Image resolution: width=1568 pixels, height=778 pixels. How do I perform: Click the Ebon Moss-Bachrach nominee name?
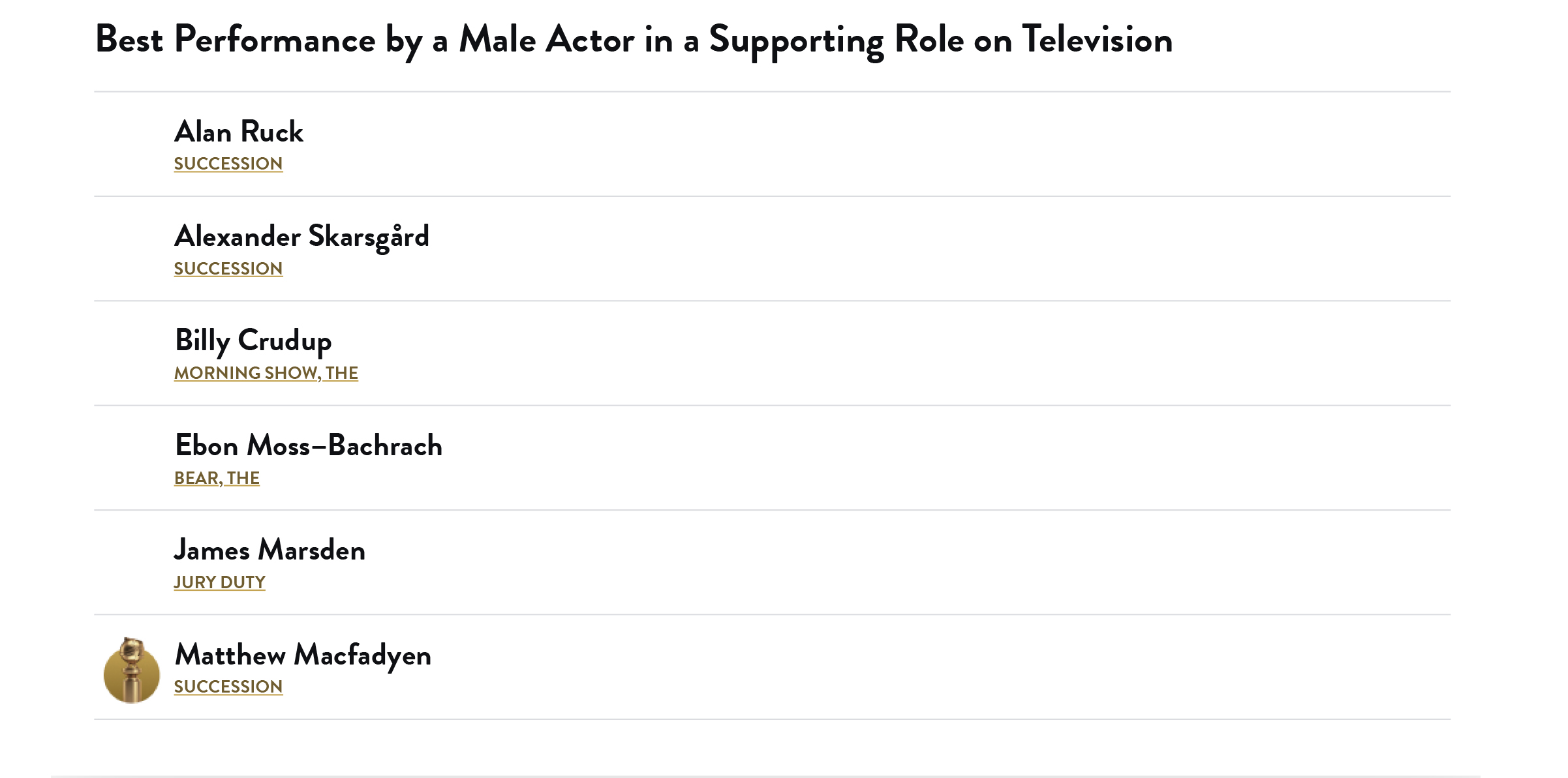[x=309, y=445]
